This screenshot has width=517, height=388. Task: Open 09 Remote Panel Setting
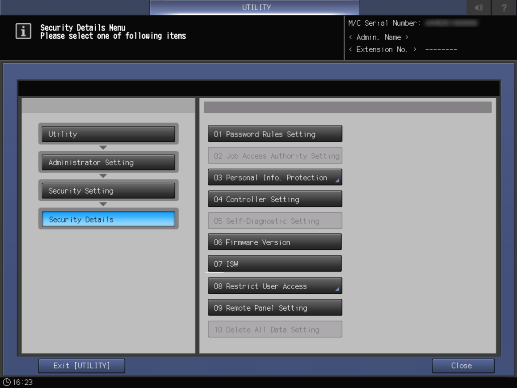pyautogui.click(x=275, y=308)
